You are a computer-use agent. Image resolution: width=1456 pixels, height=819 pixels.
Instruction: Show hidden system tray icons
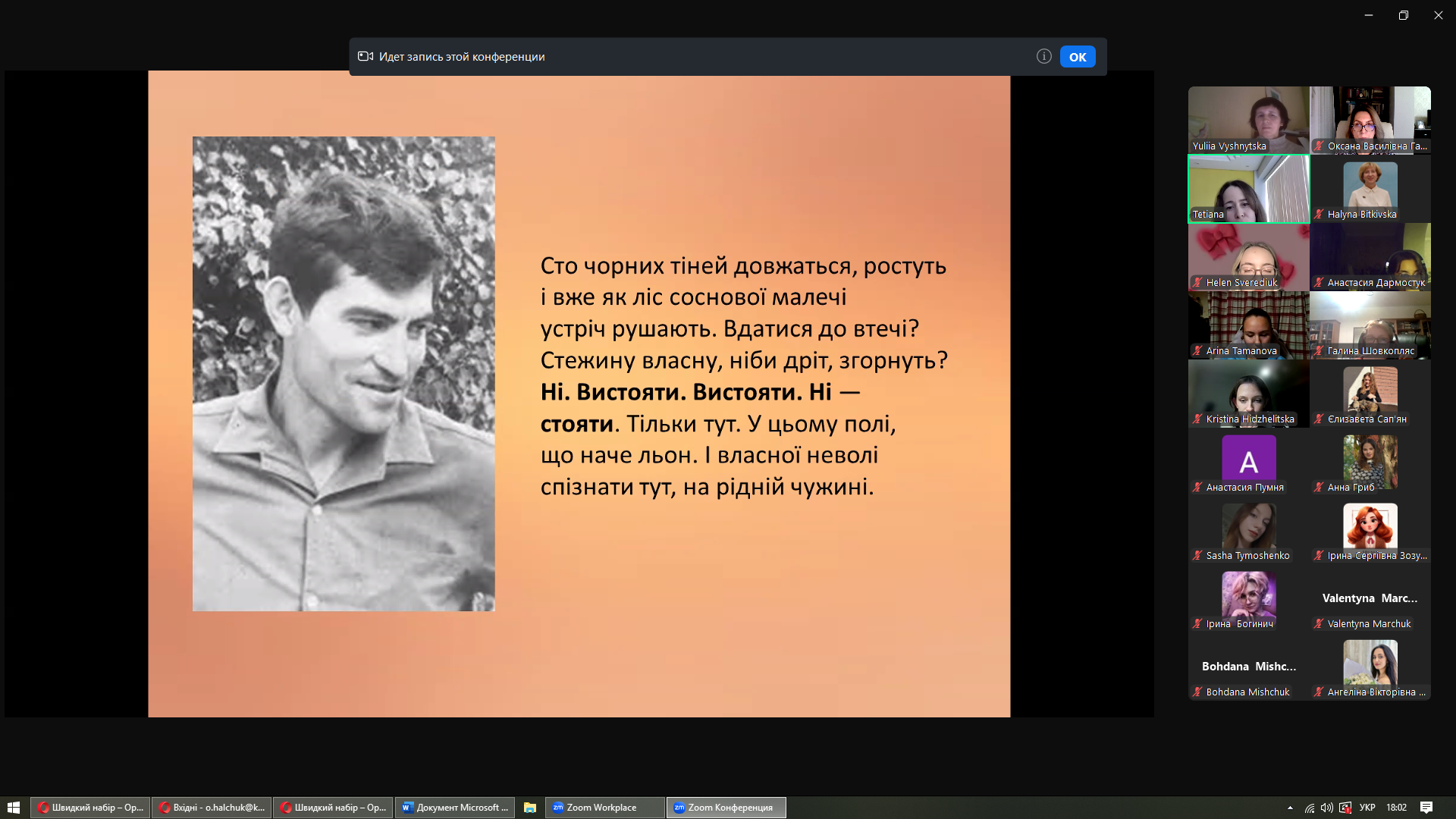click(x=1290, y=808)
